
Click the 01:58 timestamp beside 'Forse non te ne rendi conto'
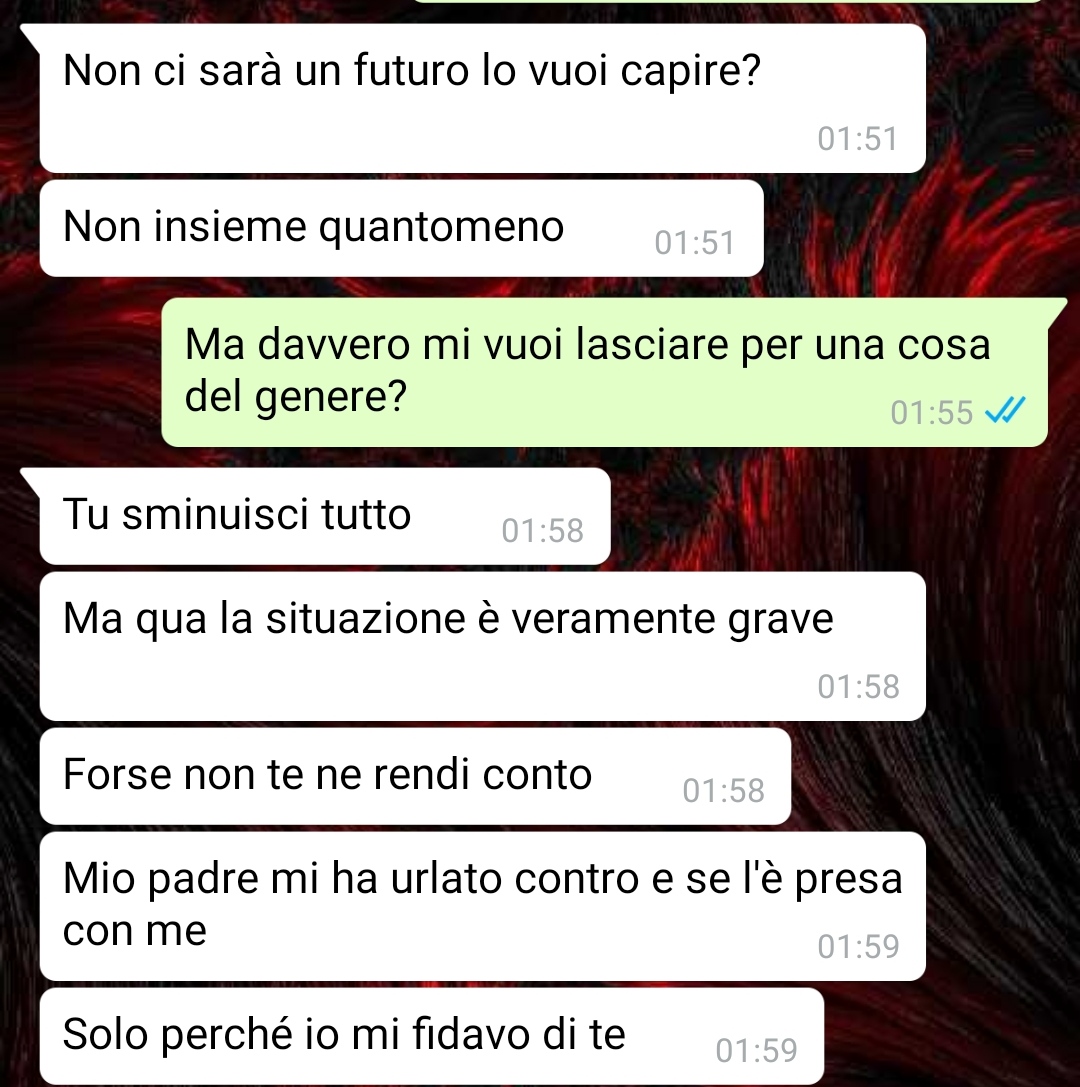(x=723, y=791)
